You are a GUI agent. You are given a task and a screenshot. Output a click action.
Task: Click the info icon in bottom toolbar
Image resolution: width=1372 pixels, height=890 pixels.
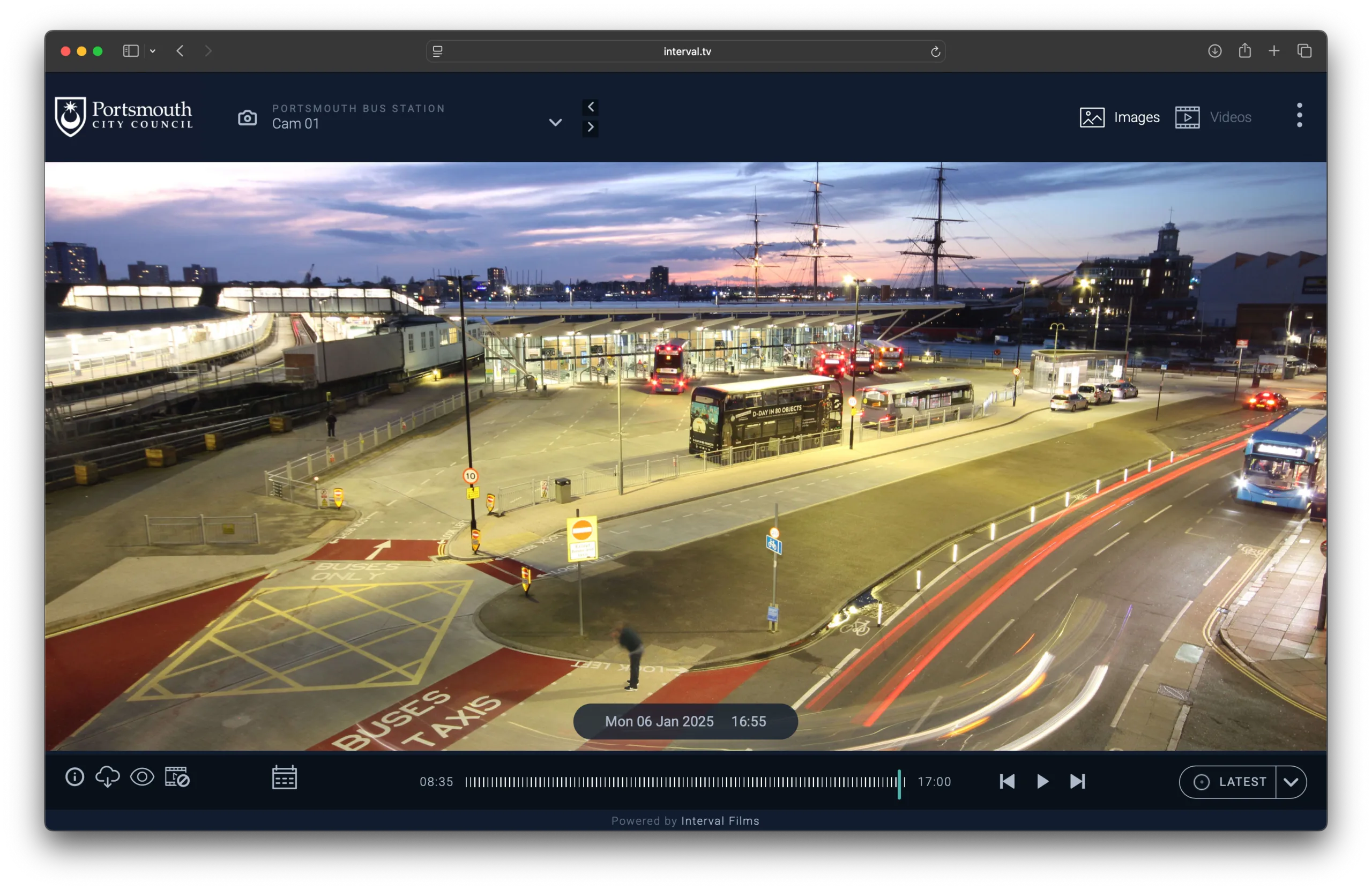click(74, 776)
